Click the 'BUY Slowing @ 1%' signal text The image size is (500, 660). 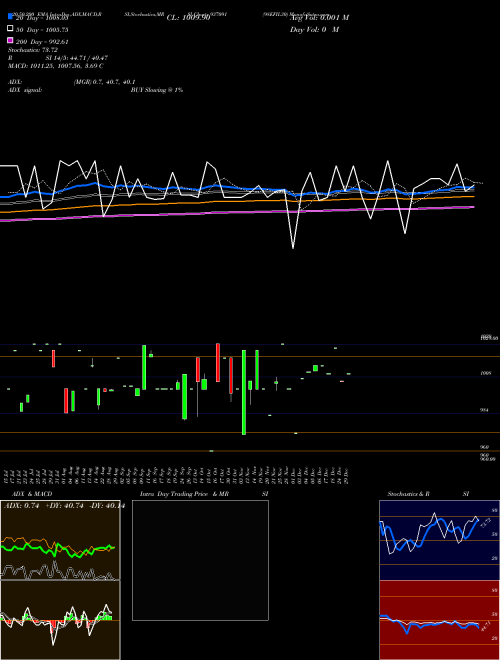tap(157, 90)
